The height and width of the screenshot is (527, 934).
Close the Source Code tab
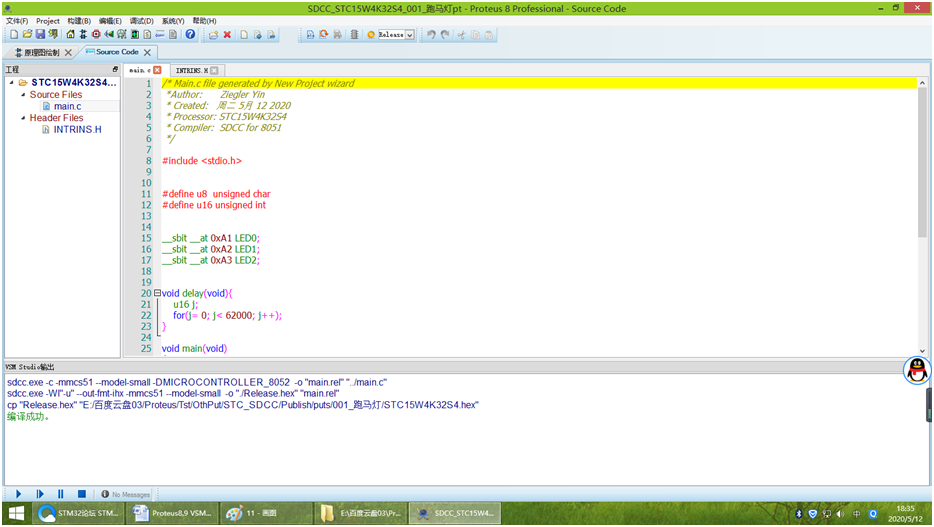click(x=148, y=52)
